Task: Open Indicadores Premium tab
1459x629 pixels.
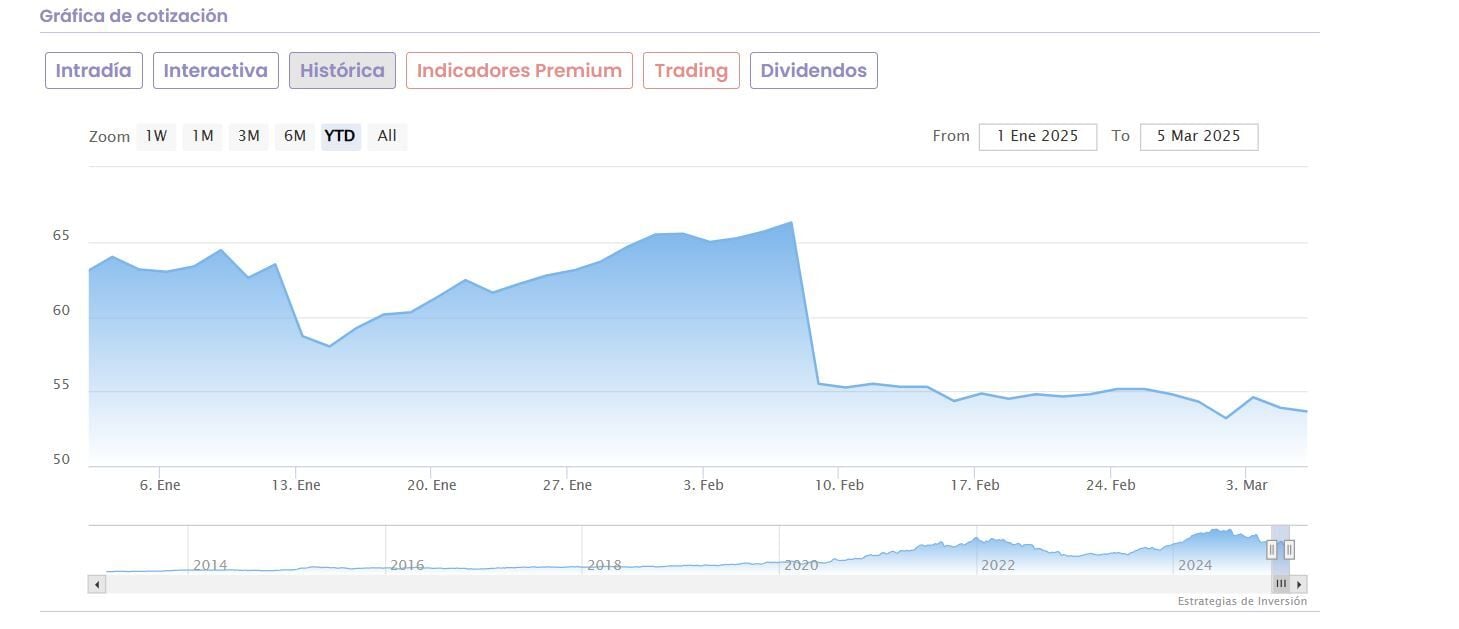Action: tap(519, 71)
